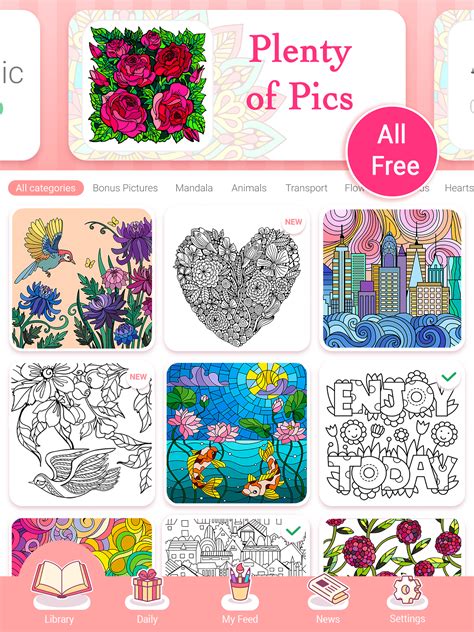Open the Plenty of Pics roses banner
The image size is (474, 632).
pos(237,85)
